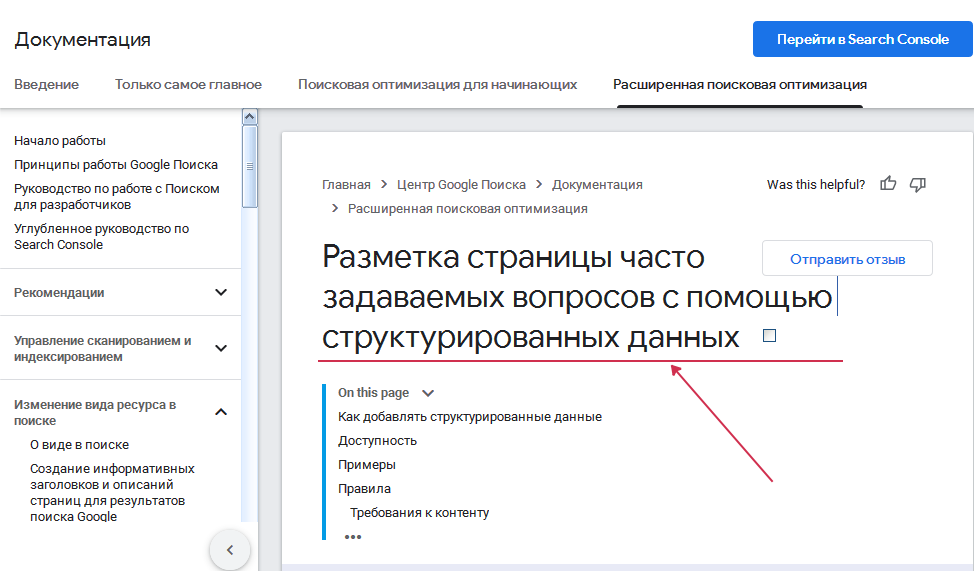Open Начало работы in sidebar
The image size is (974, 571).
(x=60, y=141)
